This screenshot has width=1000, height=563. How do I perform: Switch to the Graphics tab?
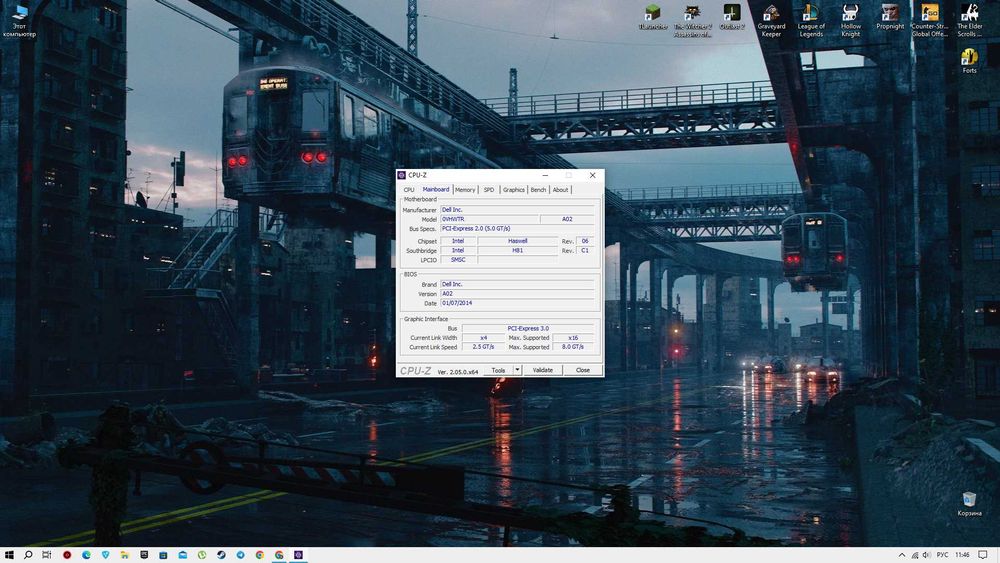(x=513, y=189)
